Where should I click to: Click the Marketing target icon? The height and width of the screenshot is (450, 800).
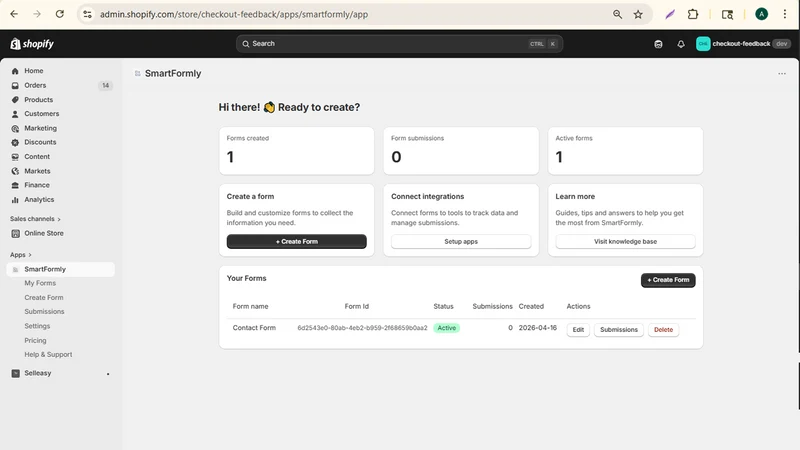(x=15, y=128)
